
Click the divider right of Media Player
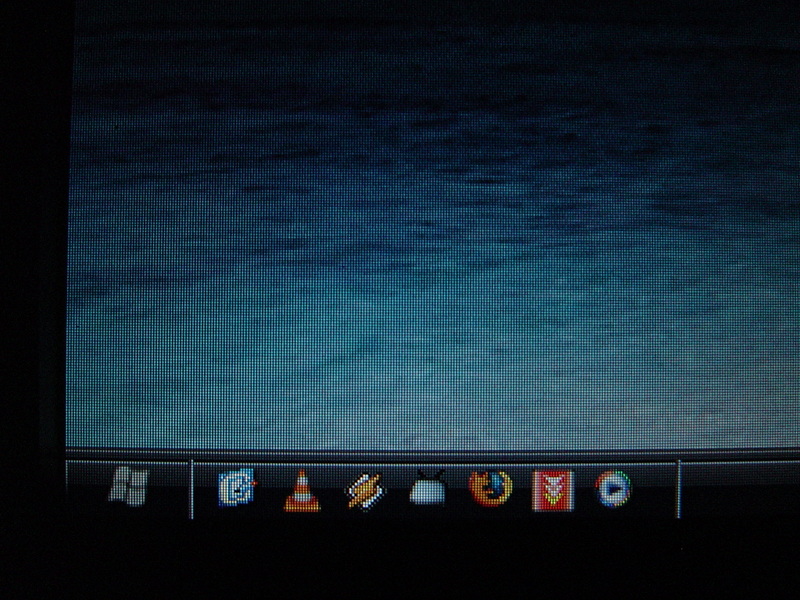[679, 489]
